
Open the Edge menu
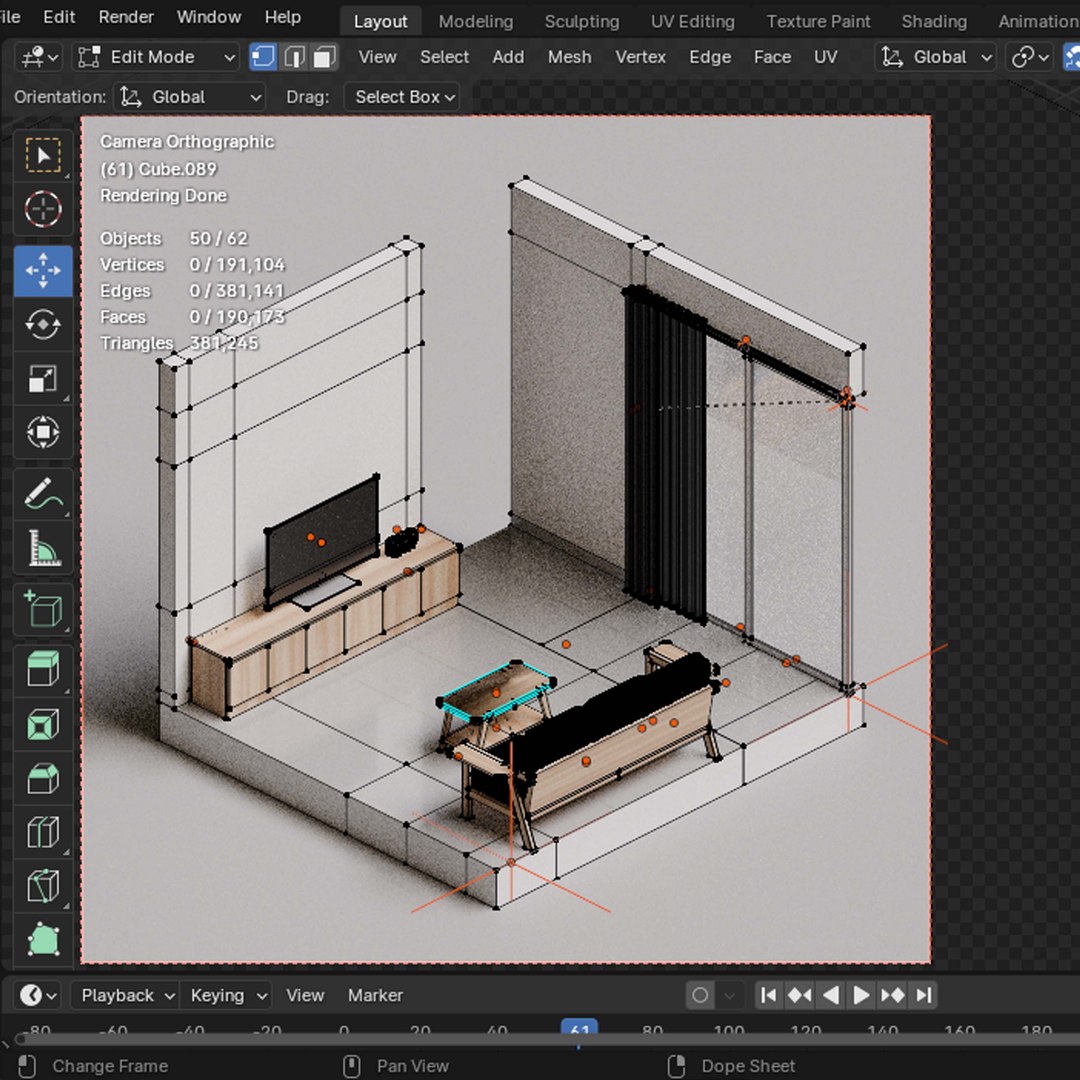click(x=710, y=57)
